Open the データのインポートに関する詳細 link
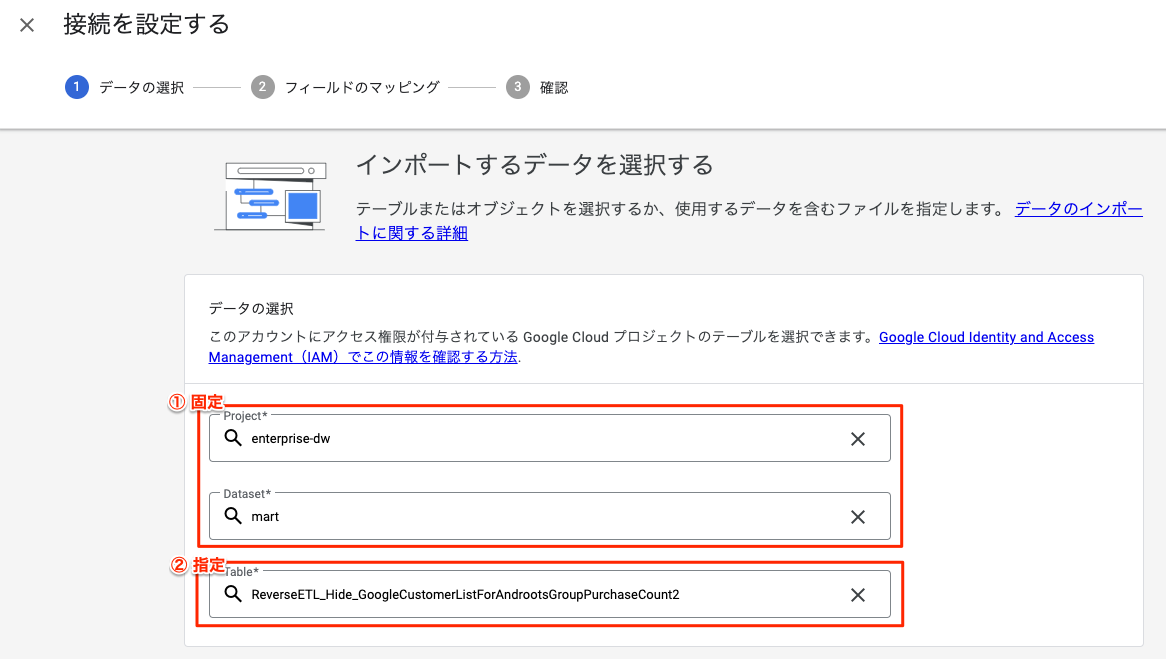The height and width of the screenshot is (659, 1166). tap(1078, 210)
